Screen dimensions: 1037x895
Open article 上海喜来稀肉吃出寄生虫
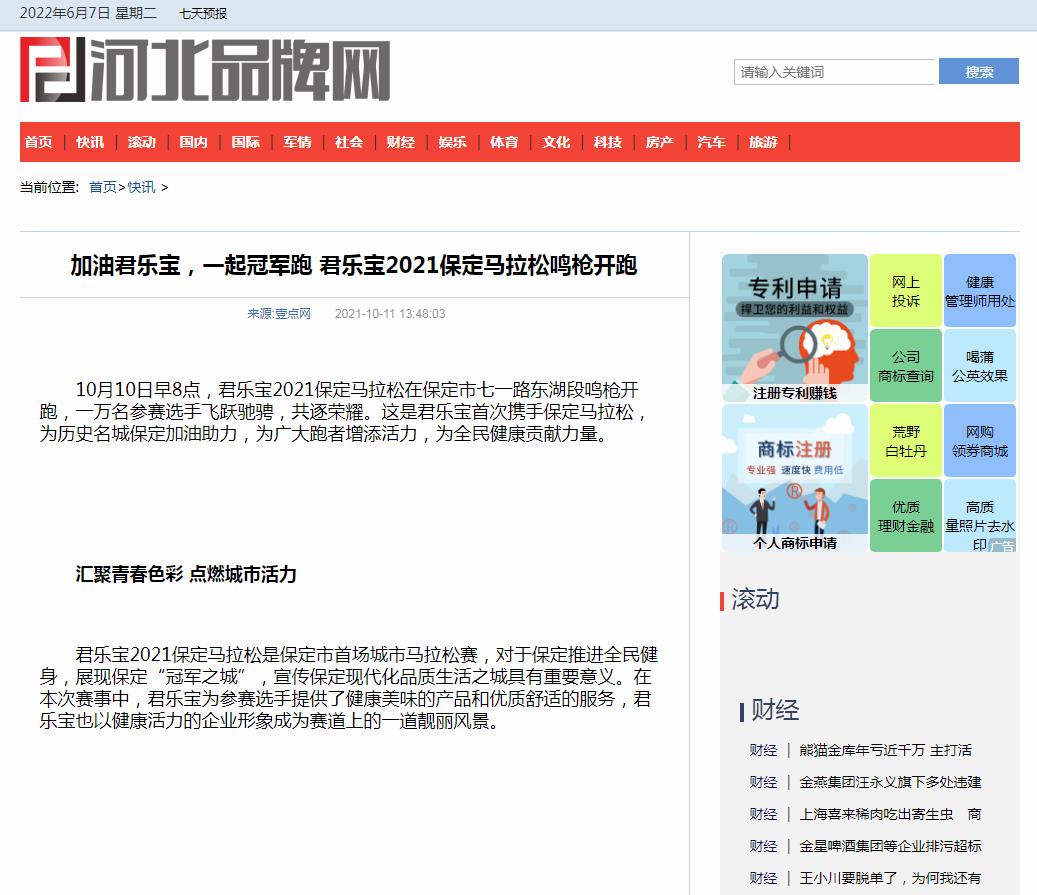pyautogui.click(x=890, y=814)
